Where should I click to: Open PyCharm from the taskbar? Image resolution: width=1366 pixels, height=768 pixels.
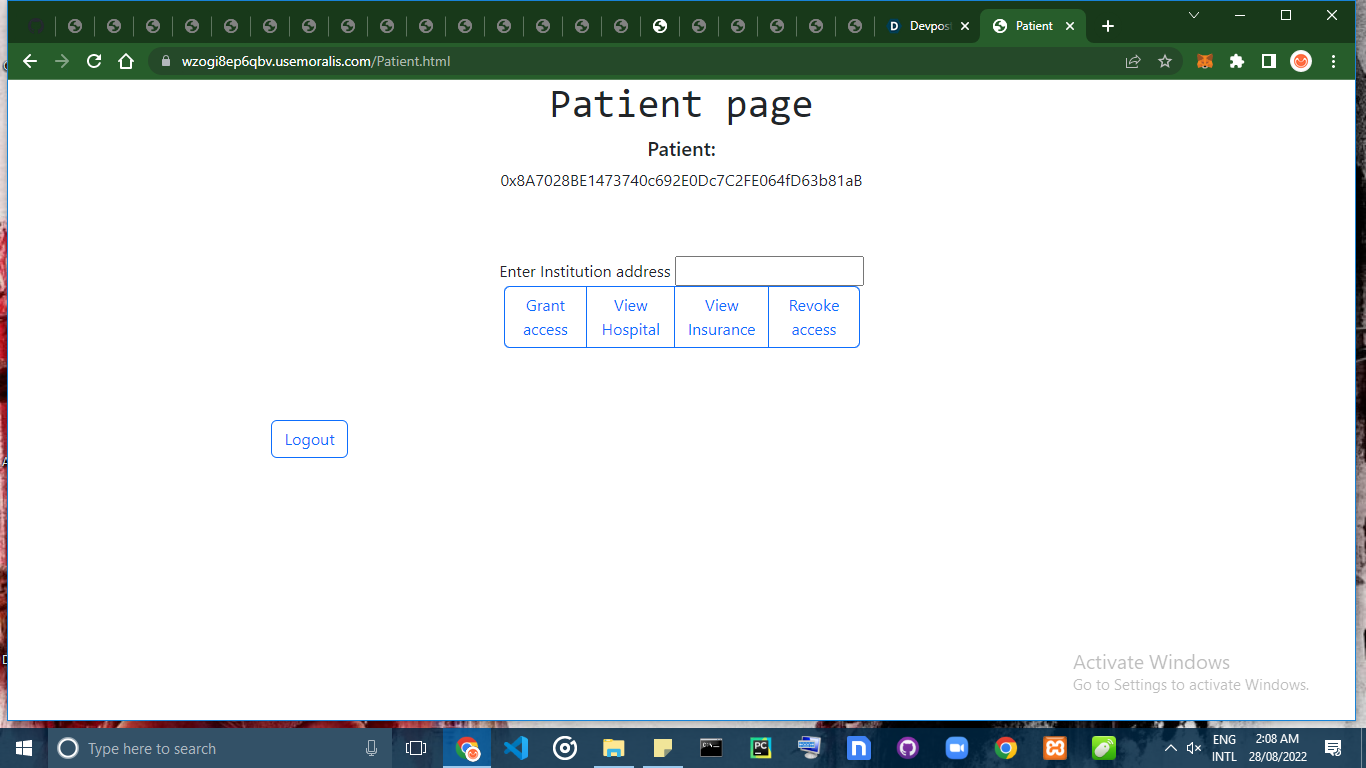coord(759,747)
